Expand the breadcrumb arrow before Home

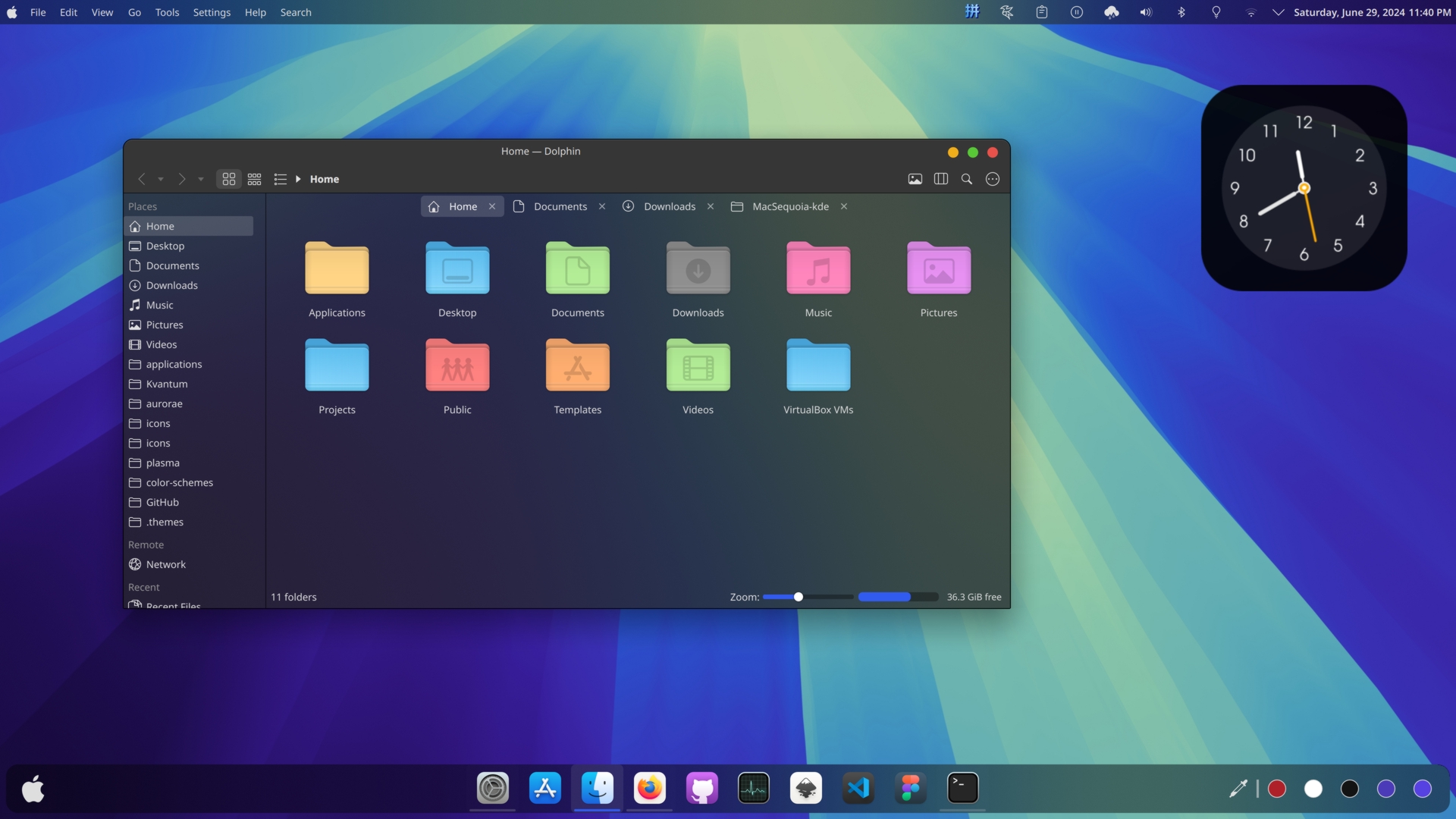pos(298,179)
